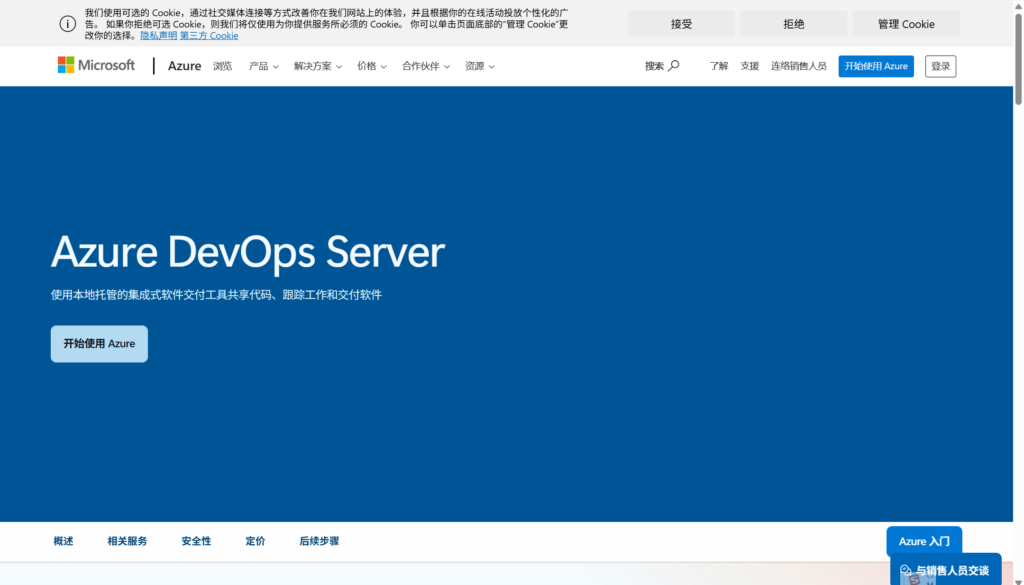Switch to 相关服务 section tab

point(127,541)
